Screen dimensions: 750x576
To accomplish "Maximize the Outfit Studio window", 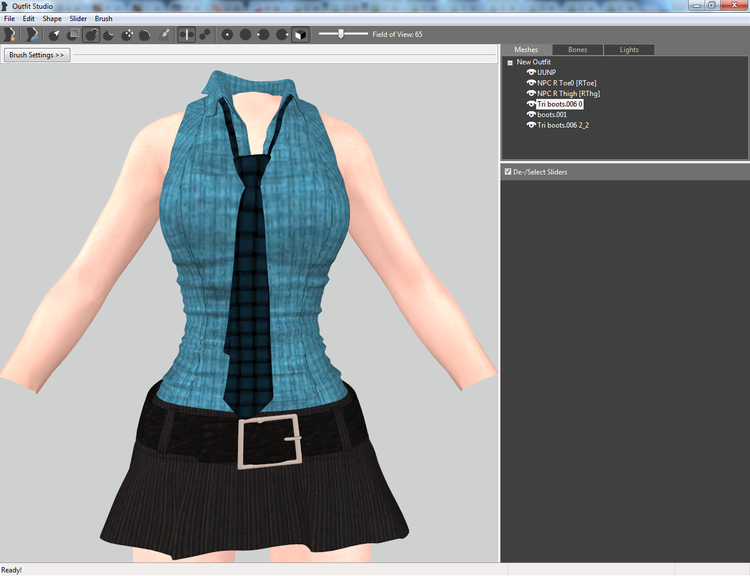I will pos(711,5).
